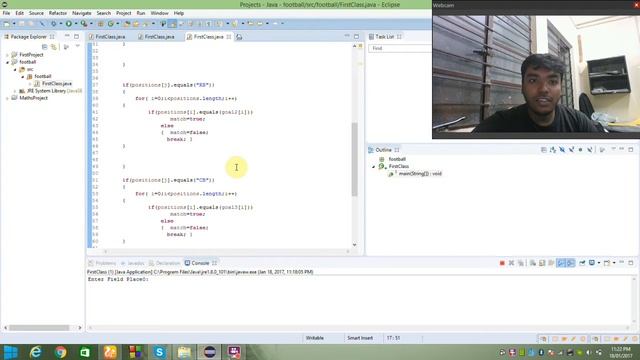Open the Navigate menu
640x360 pixels.
click(82, 13)
